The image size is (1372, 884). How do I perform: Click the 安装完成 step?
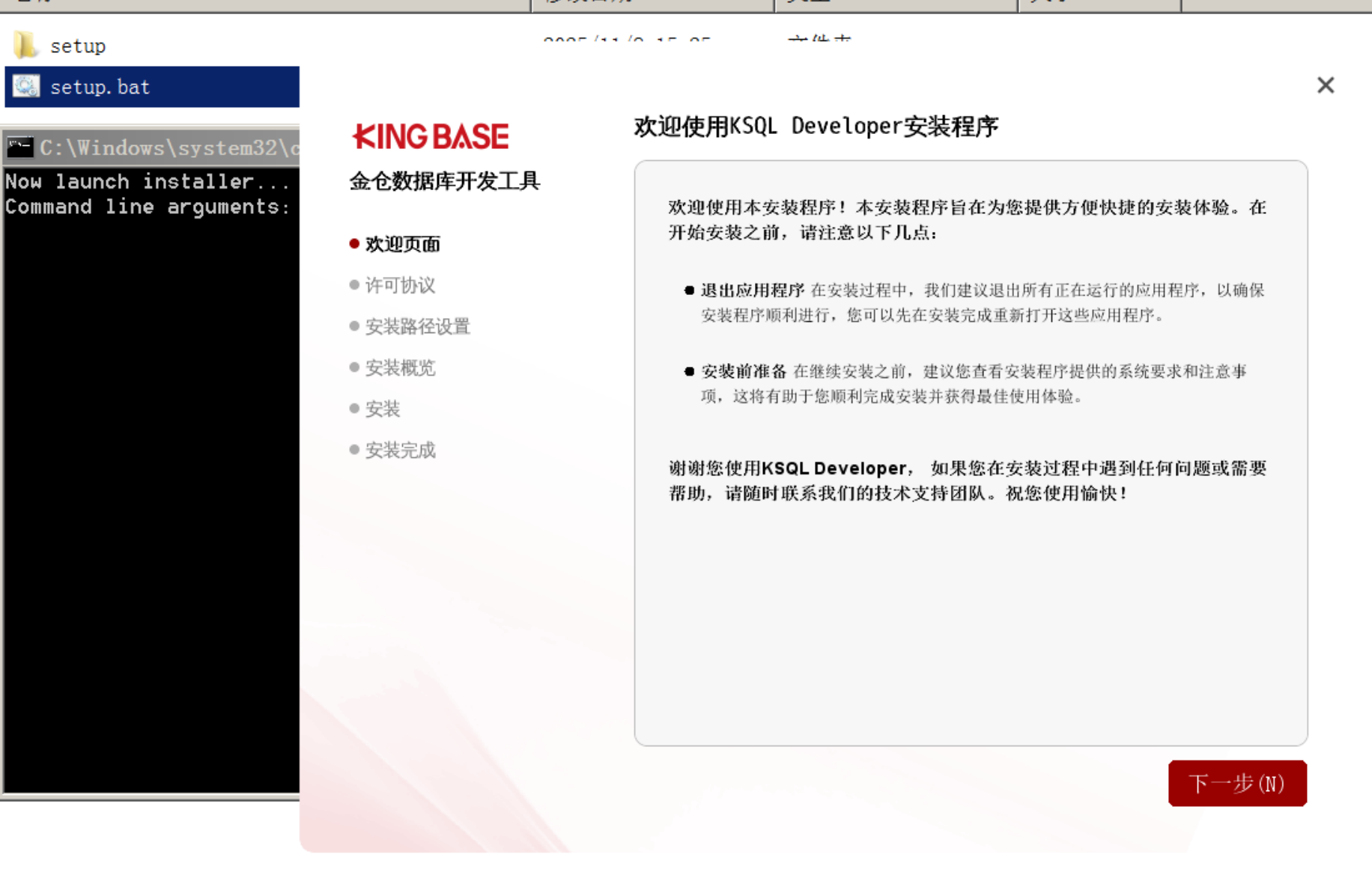(399, 450)
